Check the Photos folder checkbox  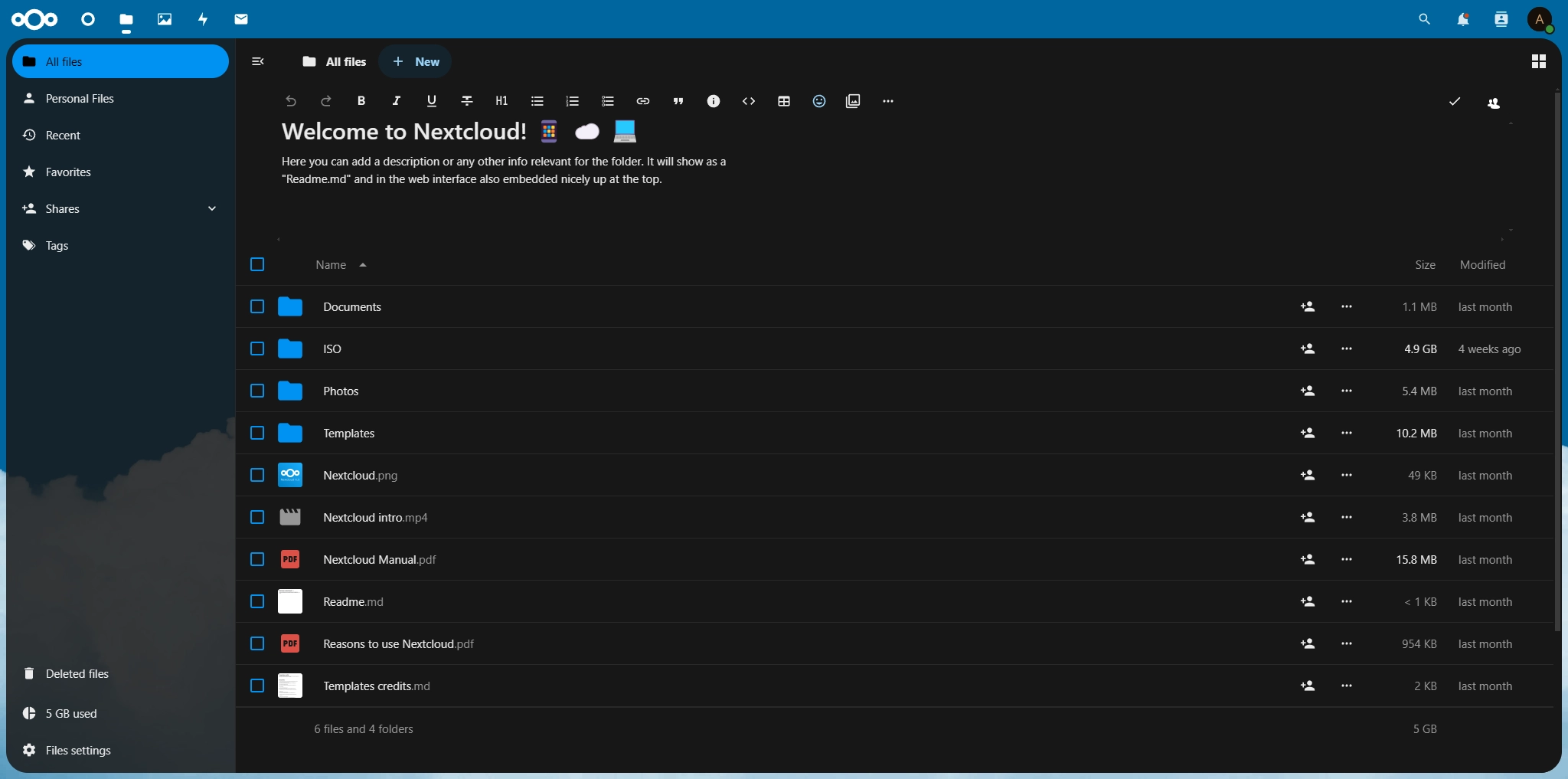[x=257, y=391]
